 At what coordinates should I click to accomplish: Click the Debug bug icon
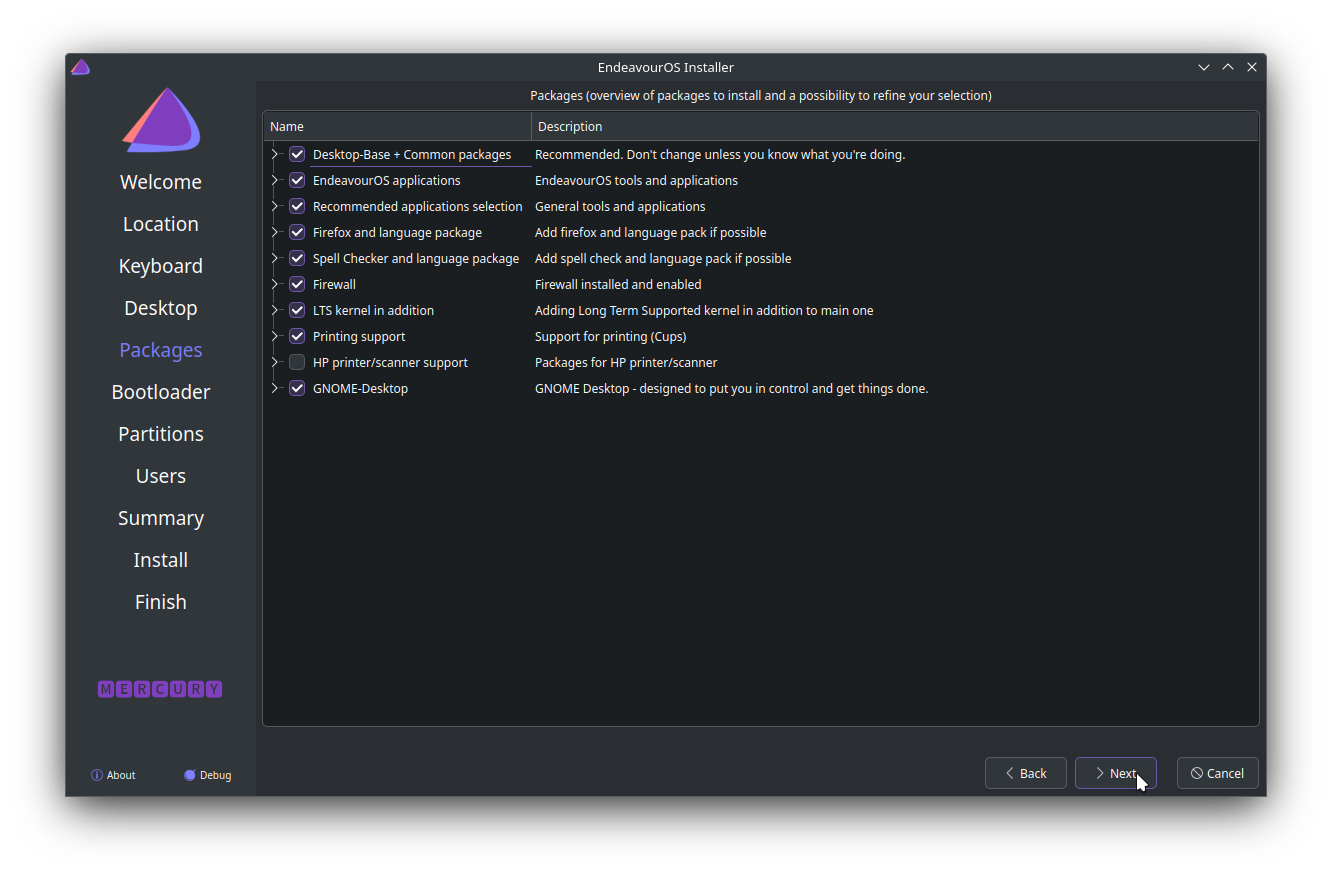pyautogui.click(x=190, y=775)
